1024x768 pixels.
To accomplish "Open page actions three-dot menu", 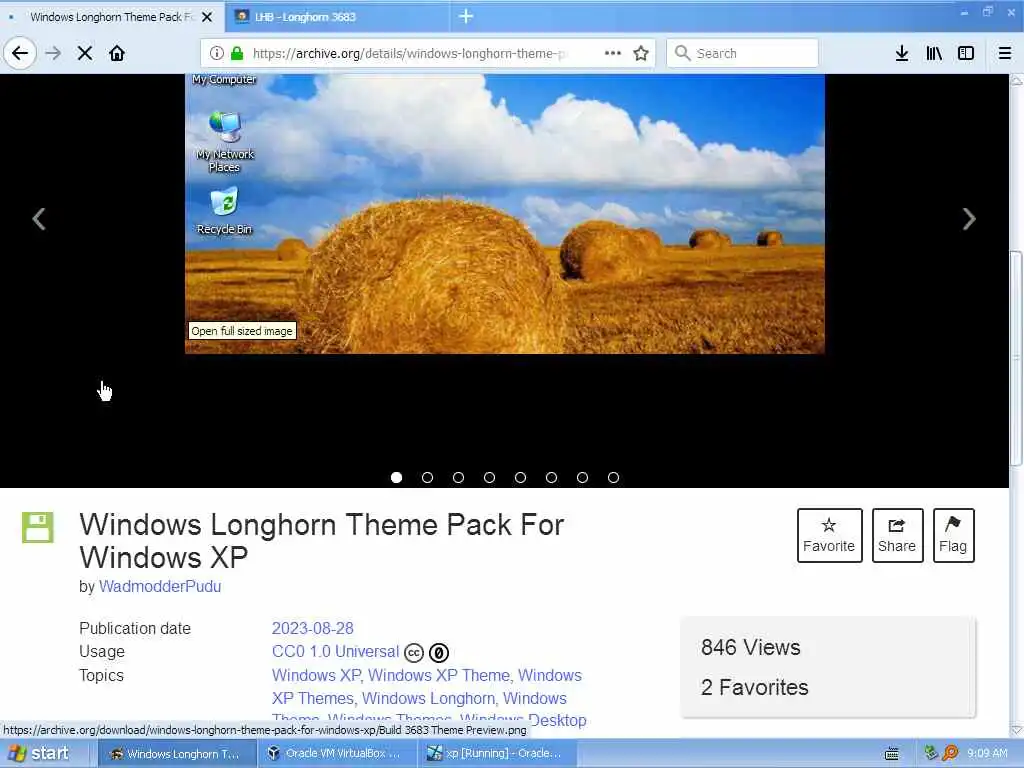I will point(613,53).
